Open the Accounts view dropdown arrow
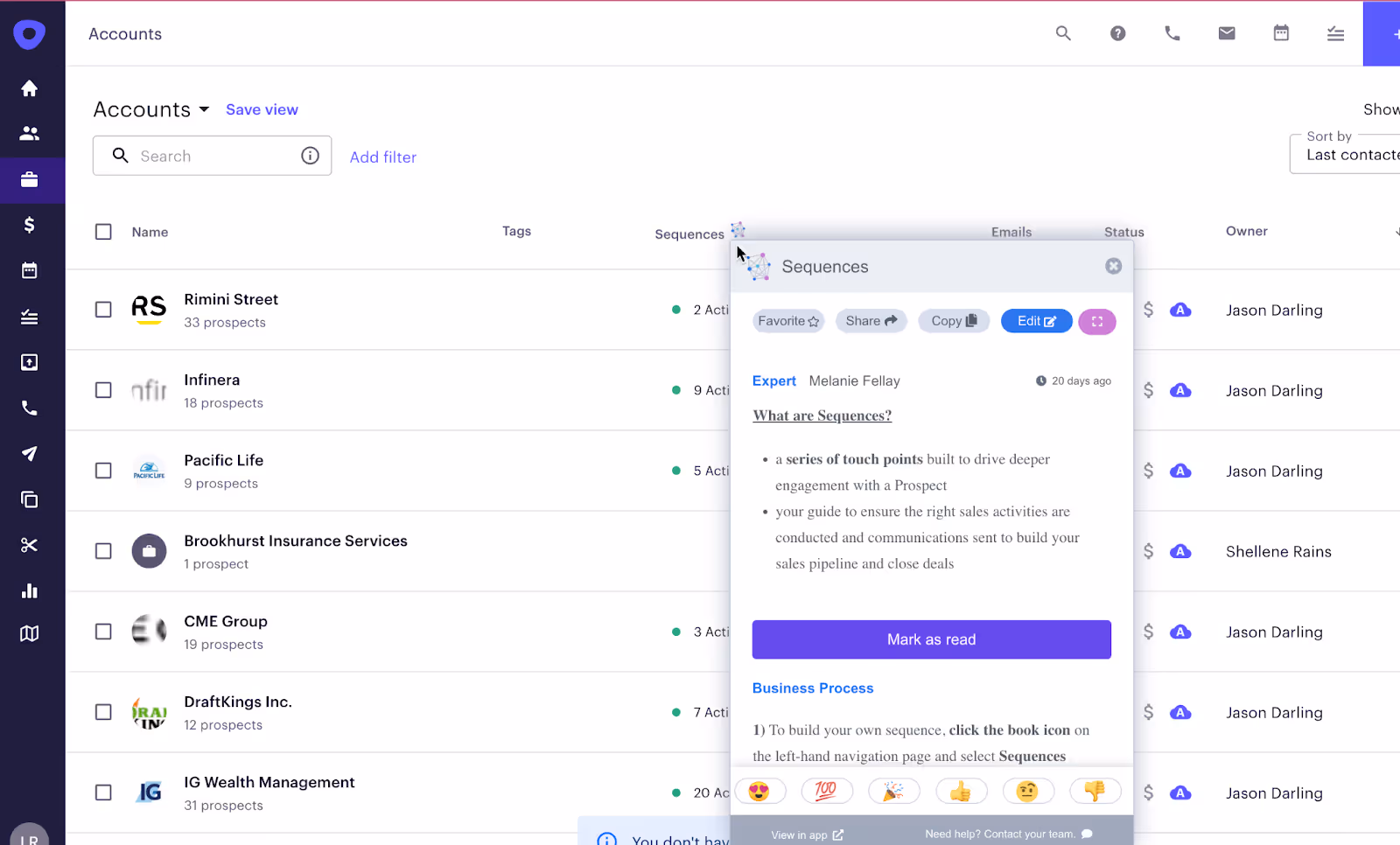 click(x=204, y=109)
